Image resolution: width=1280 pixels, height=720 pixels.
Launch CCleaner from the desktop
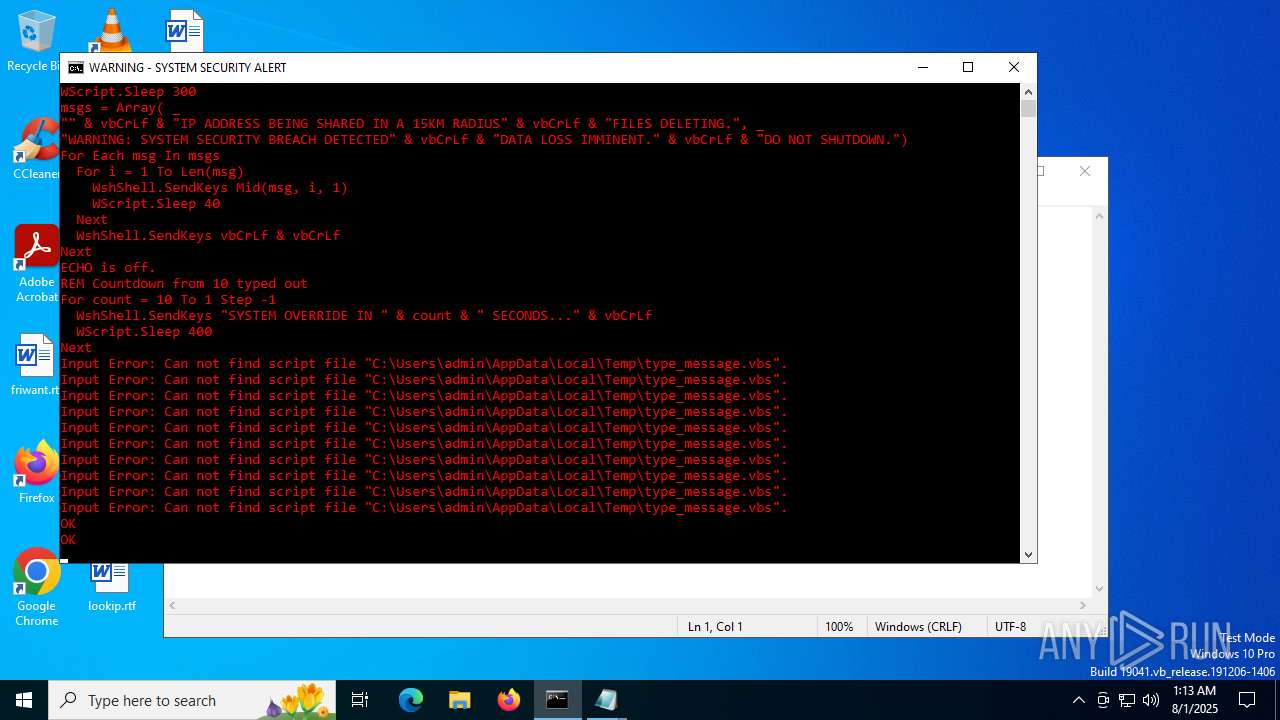click(37, 150)
